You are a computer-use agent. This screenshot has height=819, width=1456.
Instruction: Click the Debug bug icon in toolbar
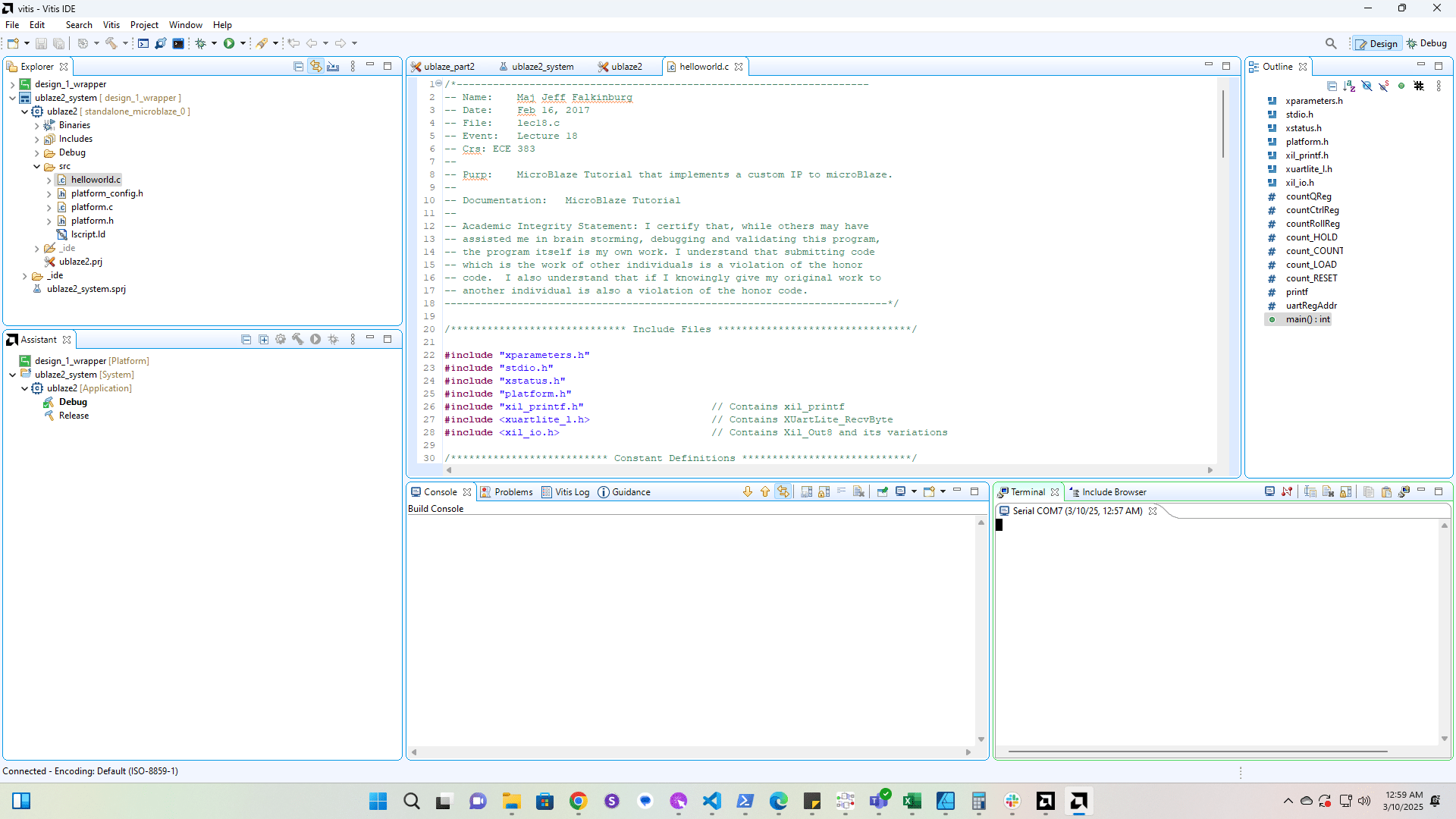201,43
